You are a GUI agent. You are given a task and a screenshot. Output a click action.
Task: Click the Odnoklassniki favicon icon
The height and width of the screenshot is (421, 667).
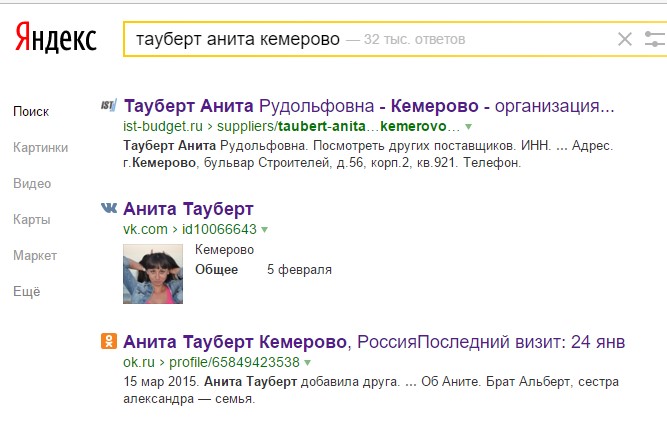[x=108, y=341]
